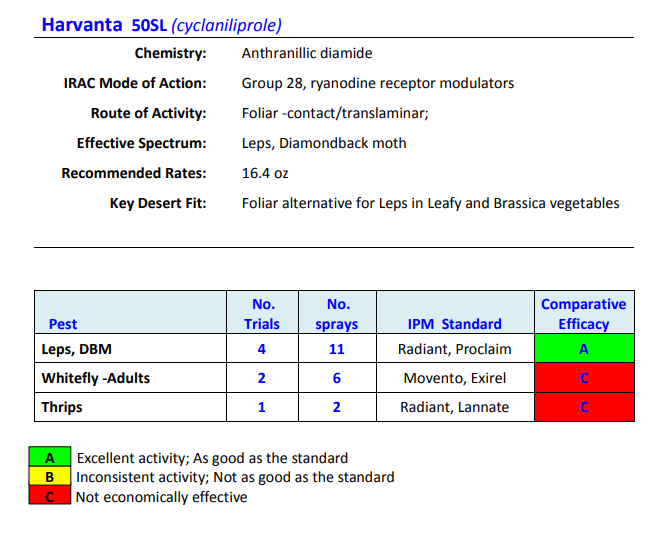Select 'Leps, Diamondback moth' value
Viewport: 666px width, 540px height.
point(324,143)
